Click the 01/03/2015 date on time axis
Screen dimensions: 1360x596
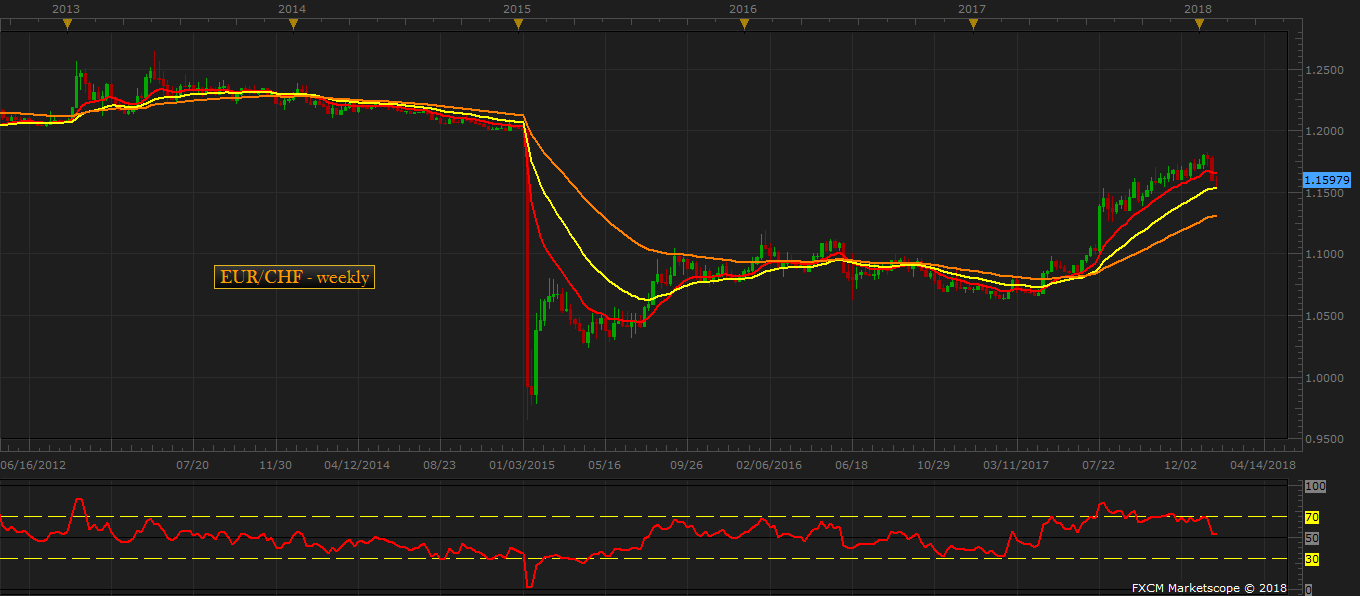coord(521,465)
